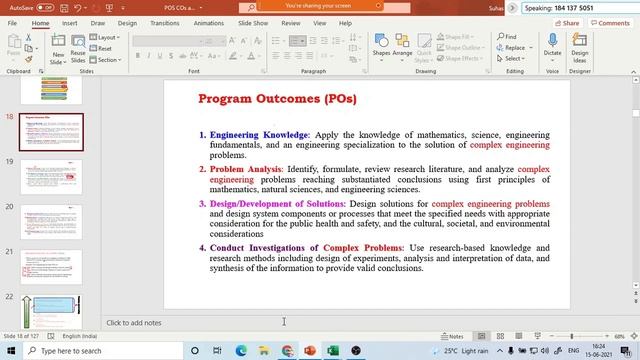Viewport: 640px width, 360px height.
Task: Start presentation from beginning icon
Action: (109, 8)
